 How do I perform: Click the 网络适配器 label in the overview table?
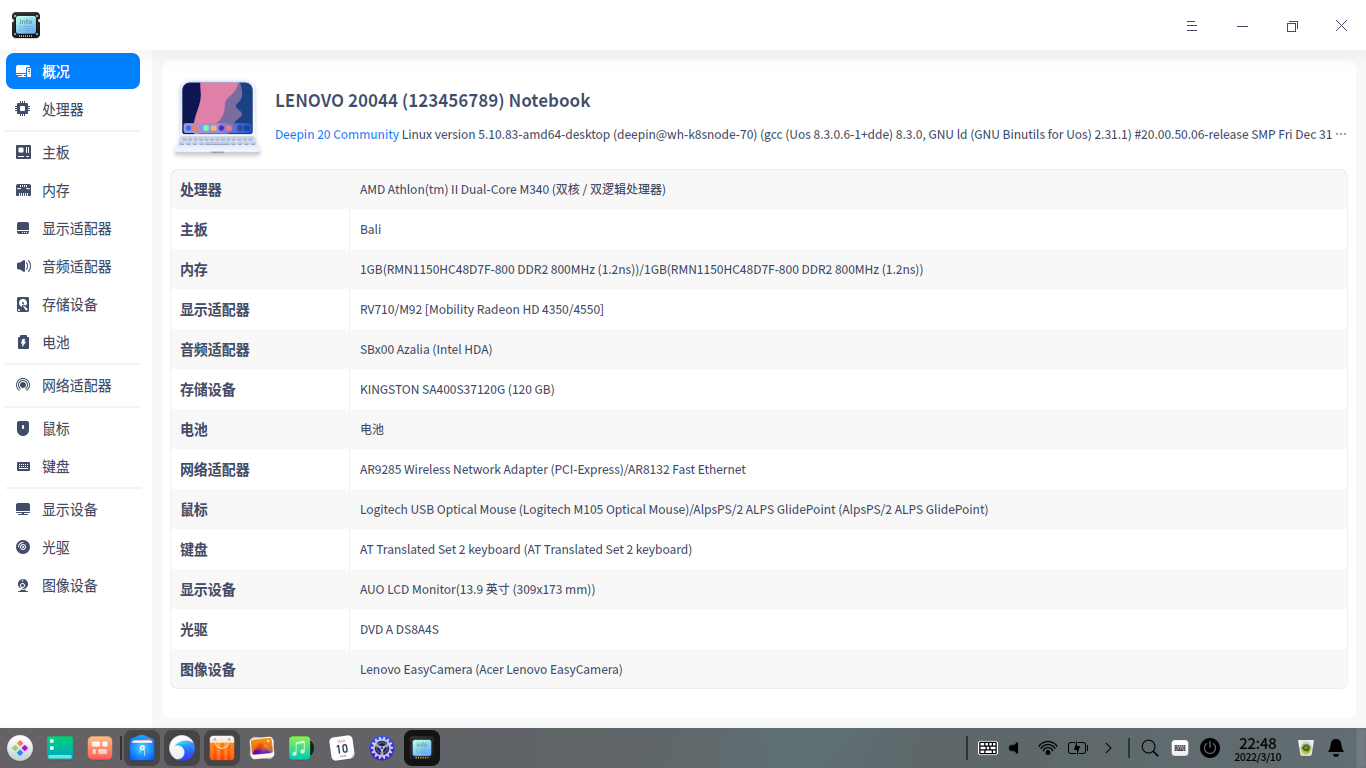(215, 469)
